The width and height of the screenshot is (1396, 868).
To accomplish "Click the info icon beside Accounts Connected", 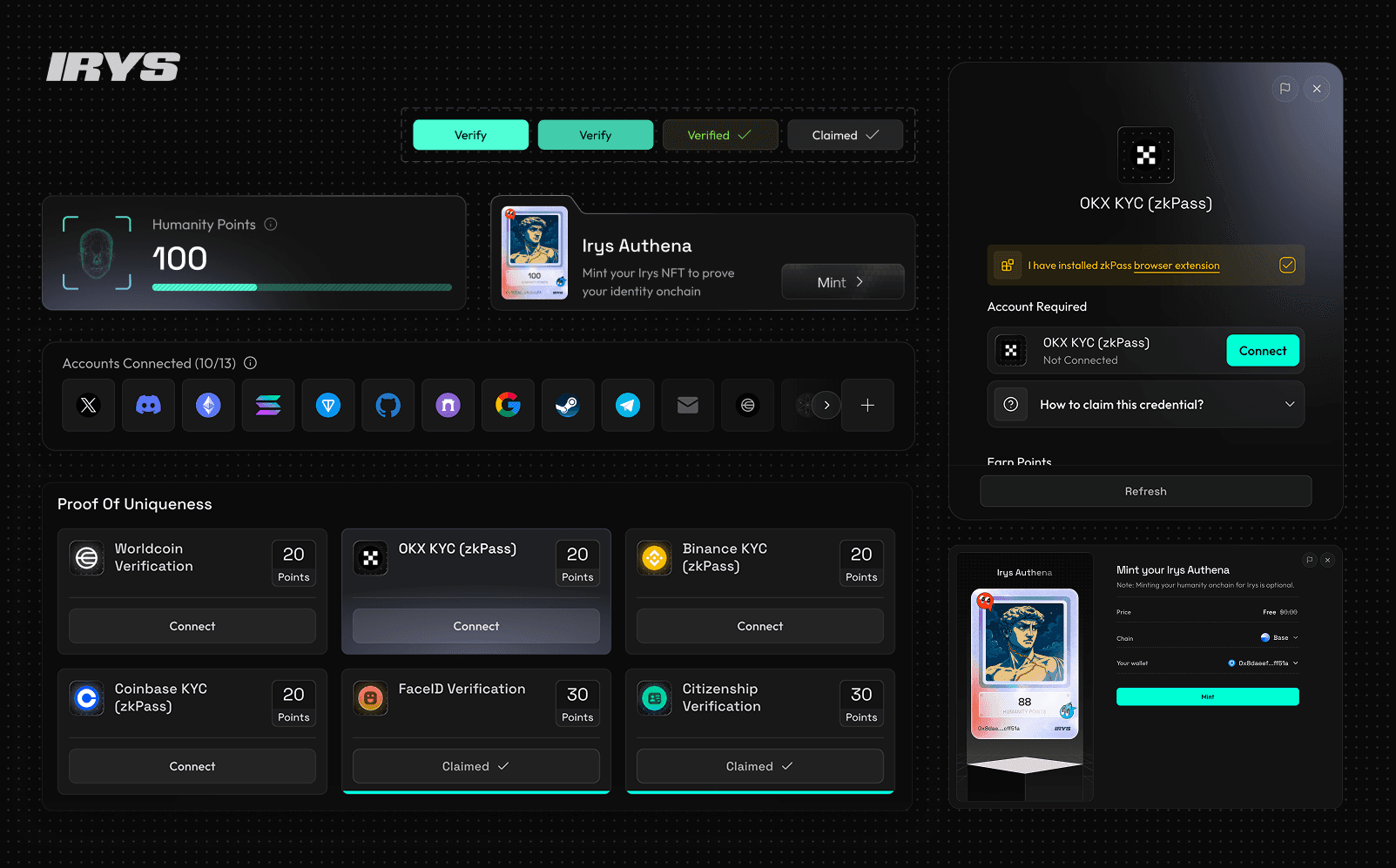I will (x=250, y=363).
